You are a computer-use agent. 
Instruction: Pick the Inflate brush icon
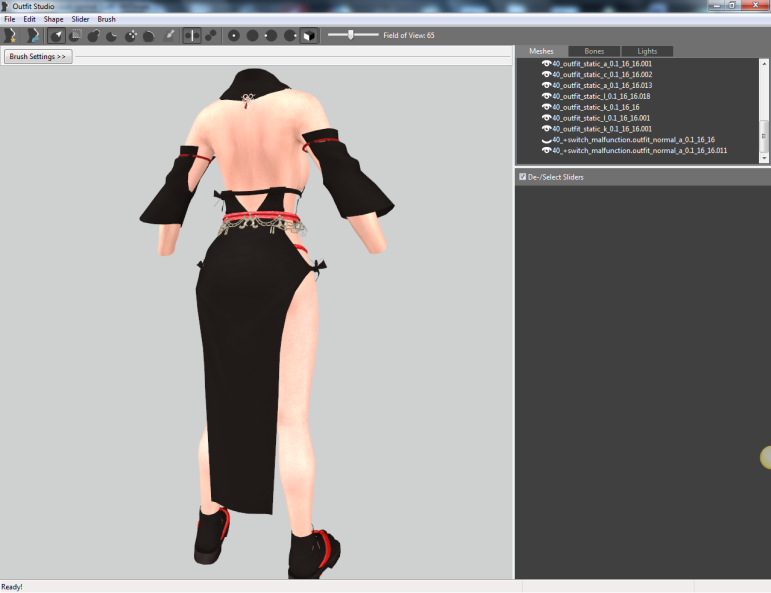click(x=93, y=35)
